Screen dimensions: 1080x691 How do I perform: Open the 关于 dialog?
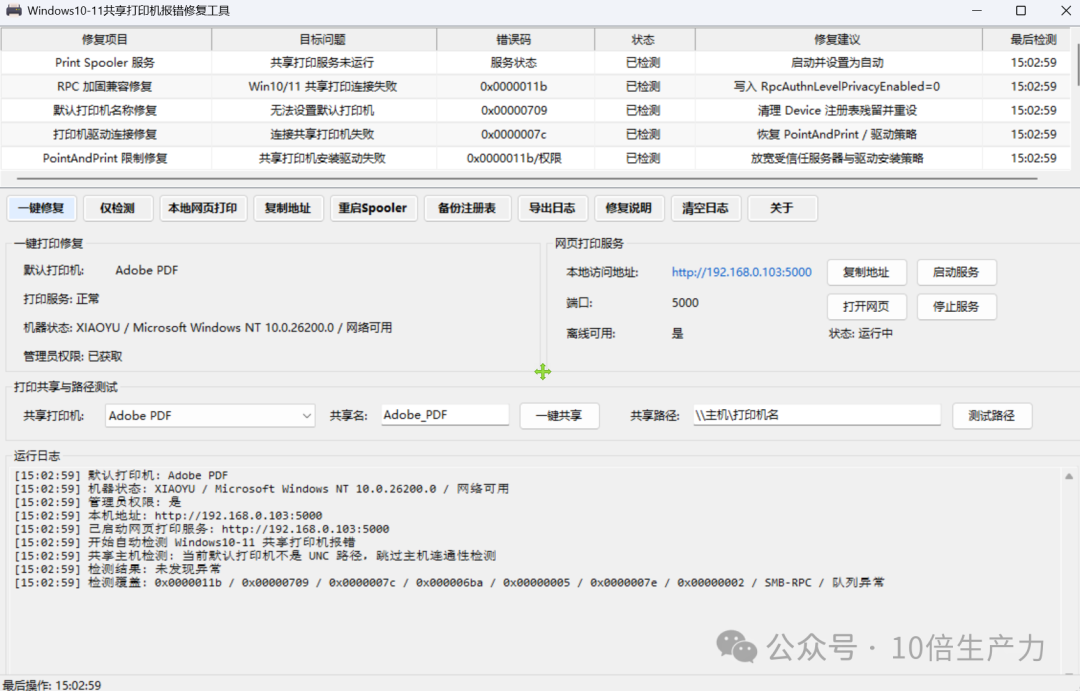782,208
